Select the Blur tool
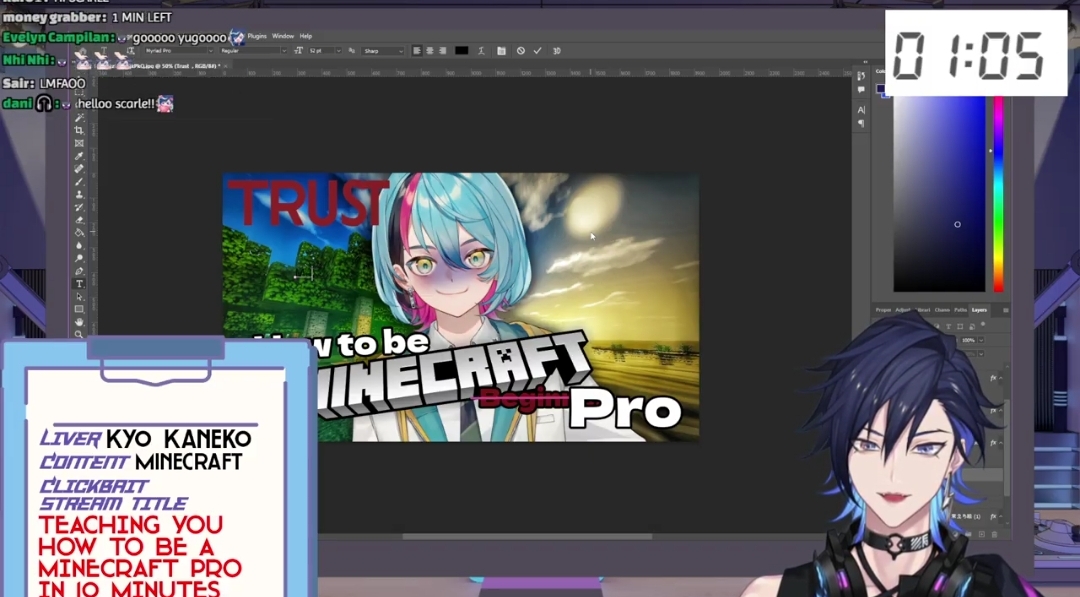1080x597 pixels. click(79, 245)
